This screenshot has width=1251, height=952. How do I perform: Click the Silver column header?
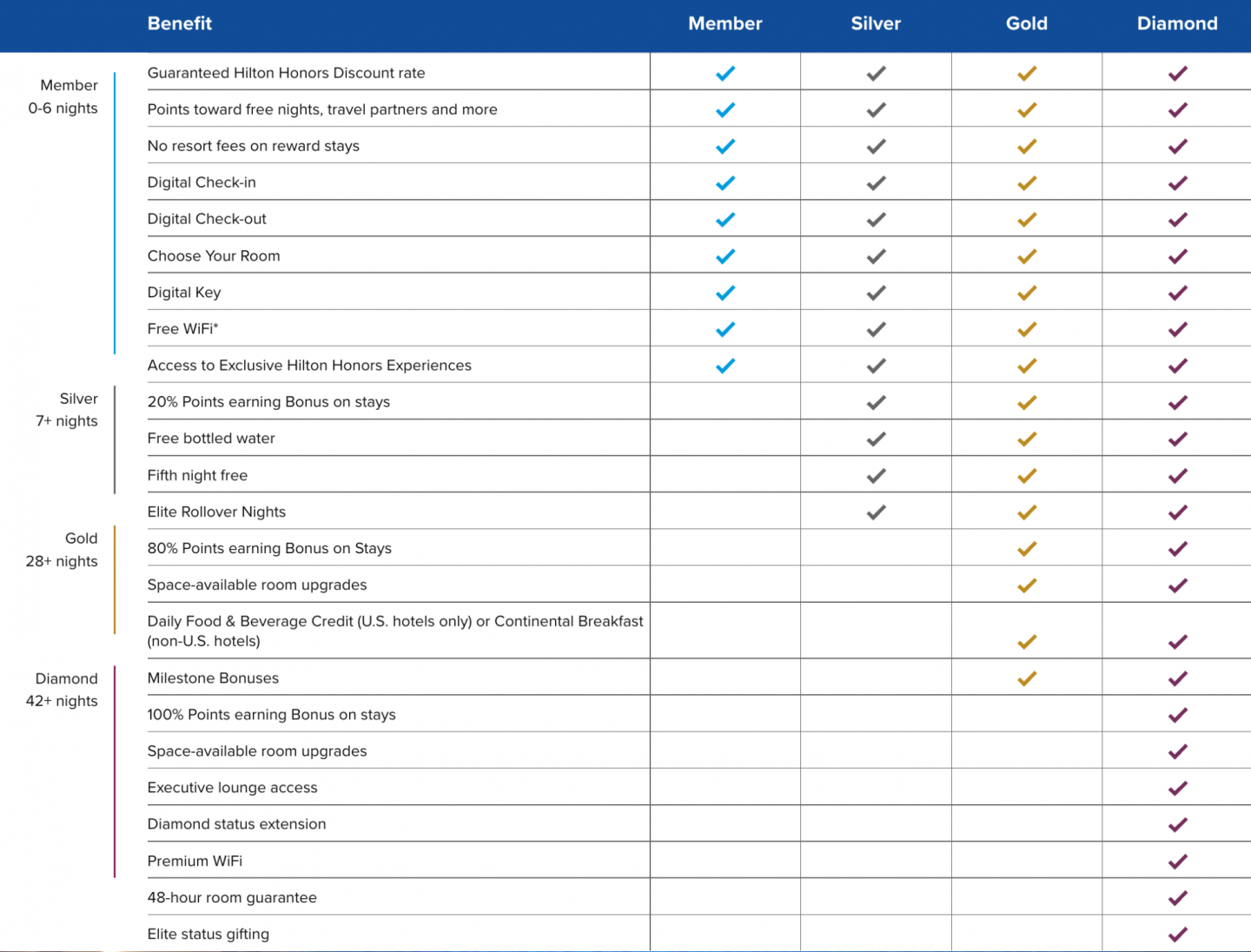(876, 23)
